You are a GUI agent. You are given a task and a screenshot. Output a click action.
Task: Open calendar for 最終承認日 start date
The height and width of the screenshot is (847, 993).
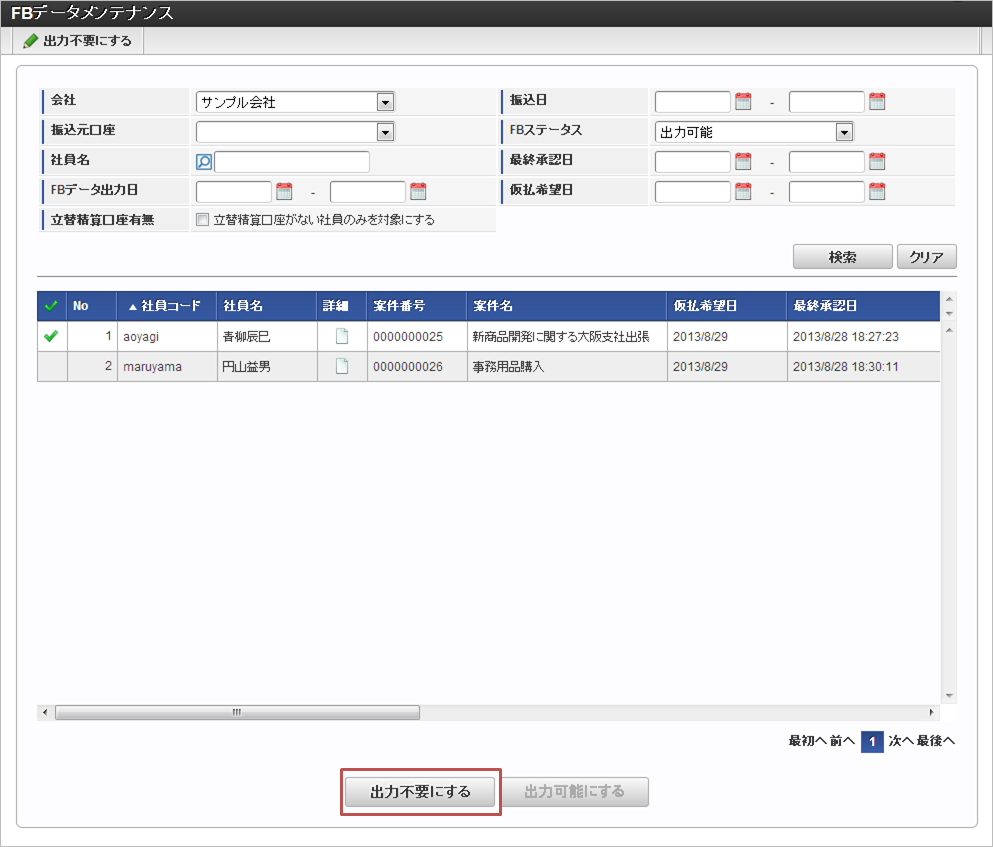tap(743, 162)
